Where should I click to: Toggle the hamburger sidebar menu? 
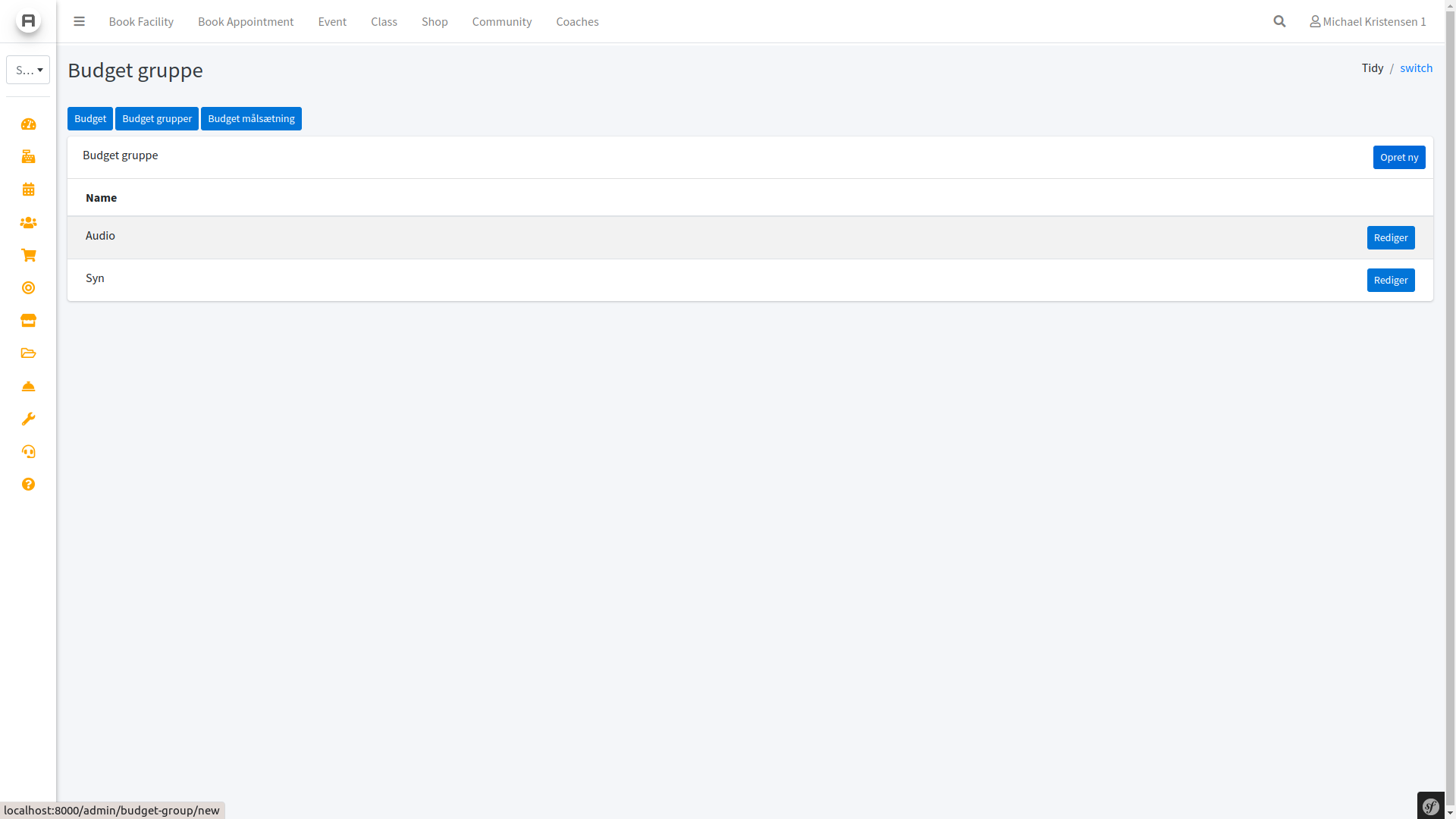(79, 21)
